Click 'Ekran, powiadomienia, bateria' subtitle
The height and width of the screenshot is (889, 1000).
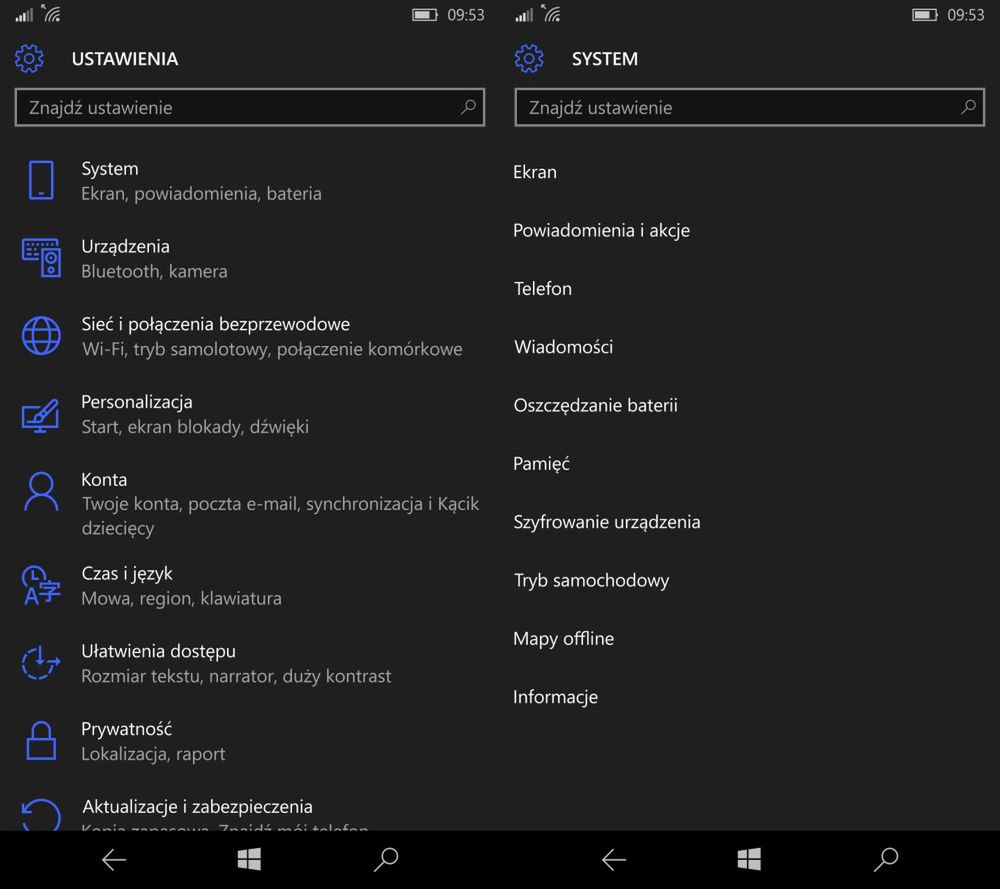point(201,194)
